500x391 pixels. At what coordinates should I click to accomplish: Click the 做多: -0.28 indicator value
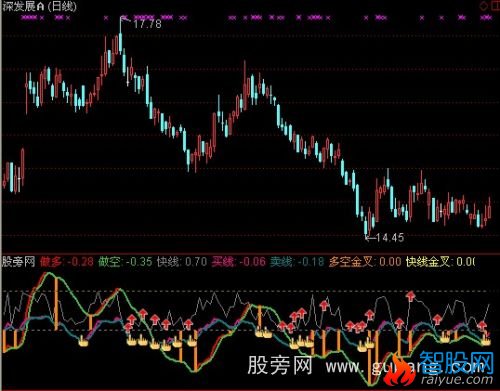67,262
